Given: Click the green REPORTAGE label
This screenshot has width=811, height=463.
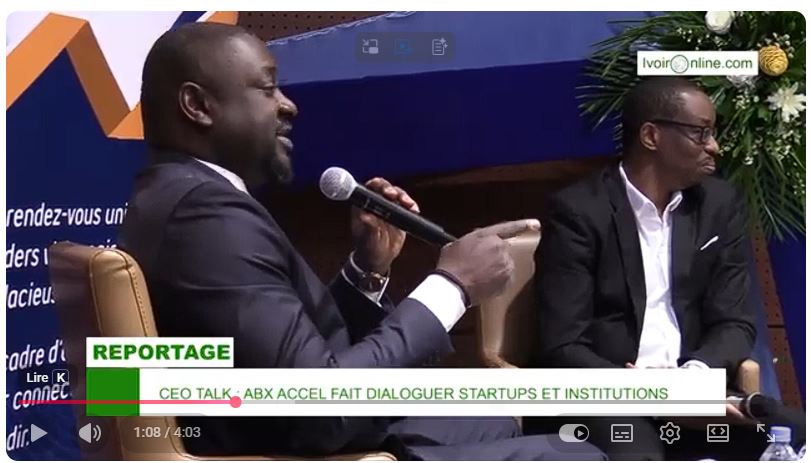Looking at the screenshot, I should pos(160,352).
